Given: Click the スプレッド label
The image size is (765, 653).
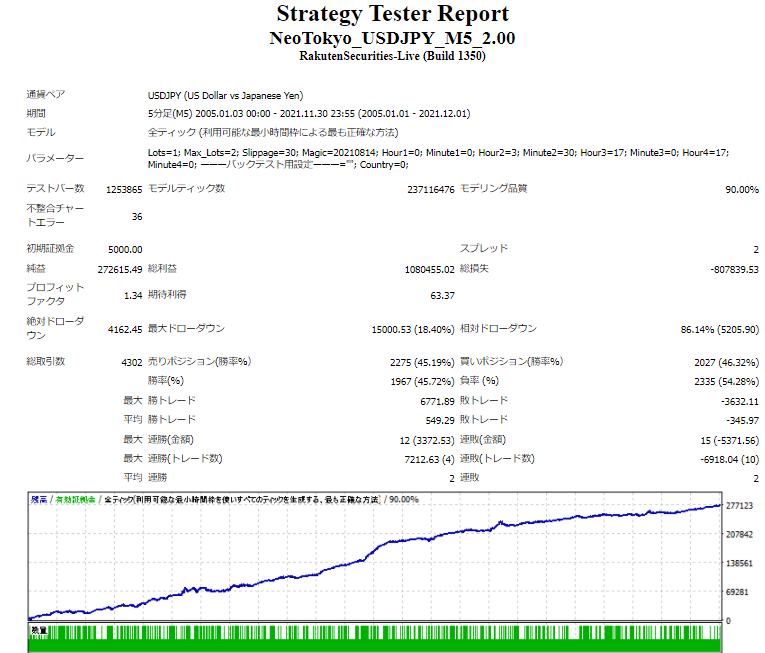Looking at the screenshot, I should (x=484, y=248).
